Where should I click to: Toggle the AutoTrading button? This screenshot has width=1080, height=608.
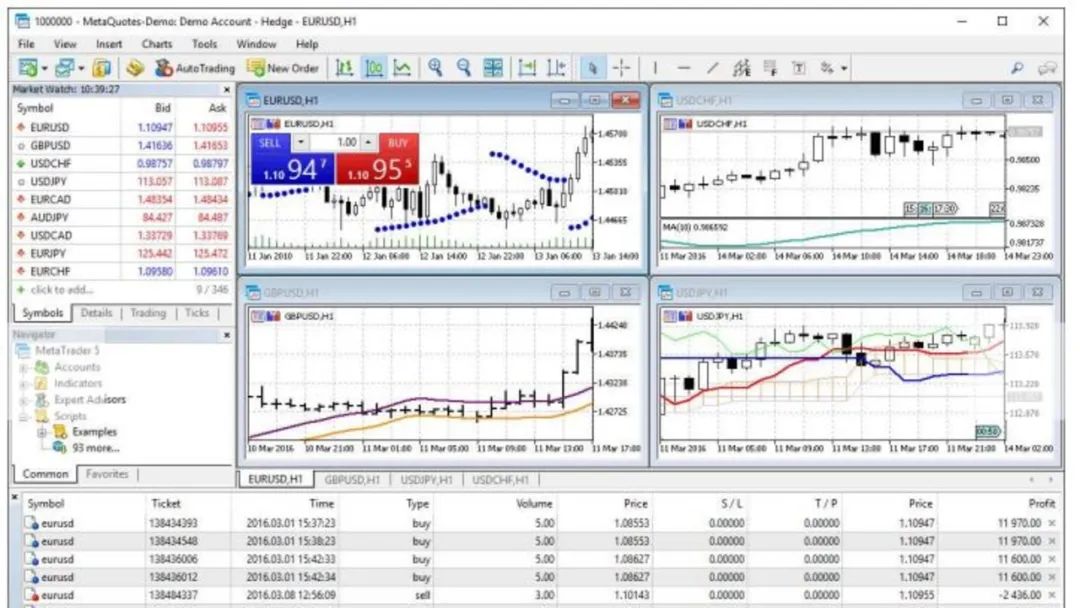click(195, 68)
